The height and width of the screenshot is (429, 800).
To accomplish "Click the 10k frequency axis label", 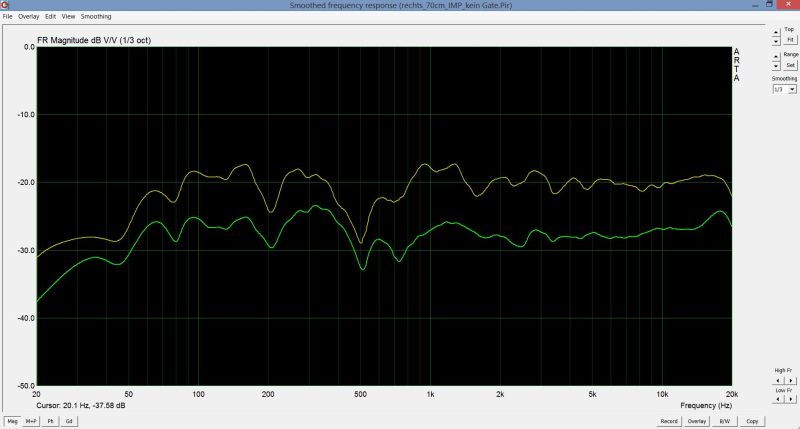I will pos(662,394).
